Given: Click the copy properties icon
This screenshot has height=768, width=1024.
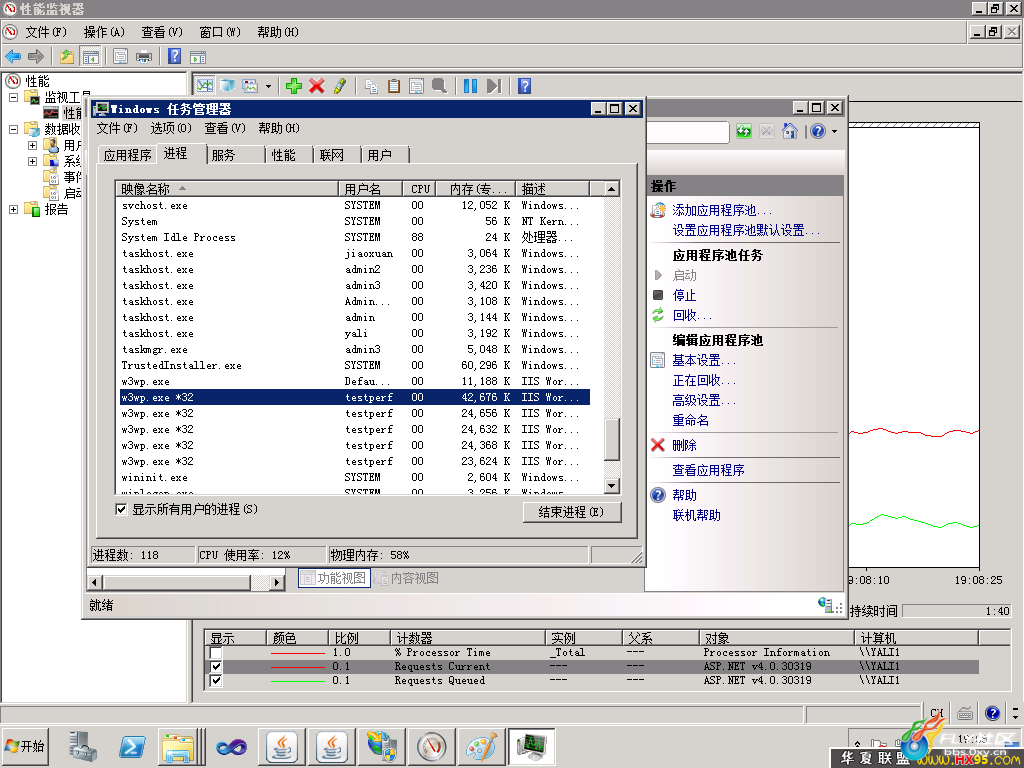Looking at the screenshot, I should pos(371,86).
